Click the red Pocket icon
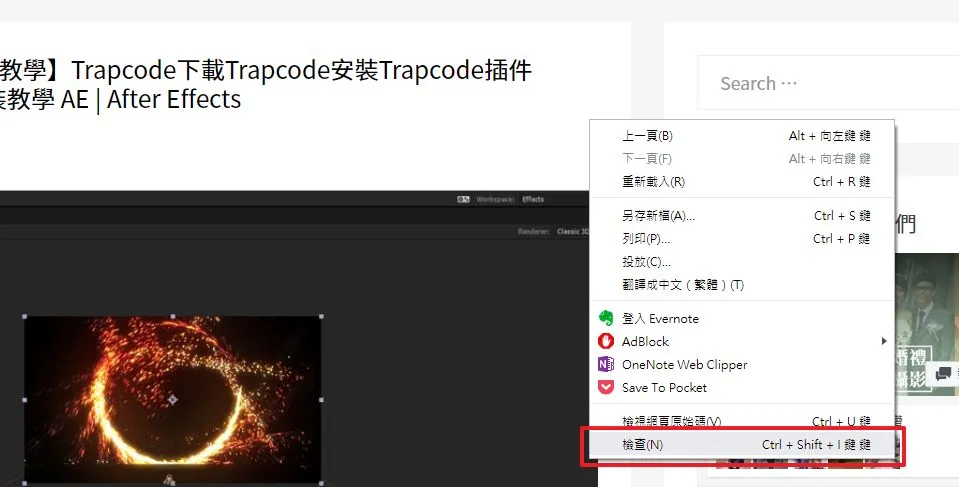This screenshot has width=959, height=487. coord(605,387)
